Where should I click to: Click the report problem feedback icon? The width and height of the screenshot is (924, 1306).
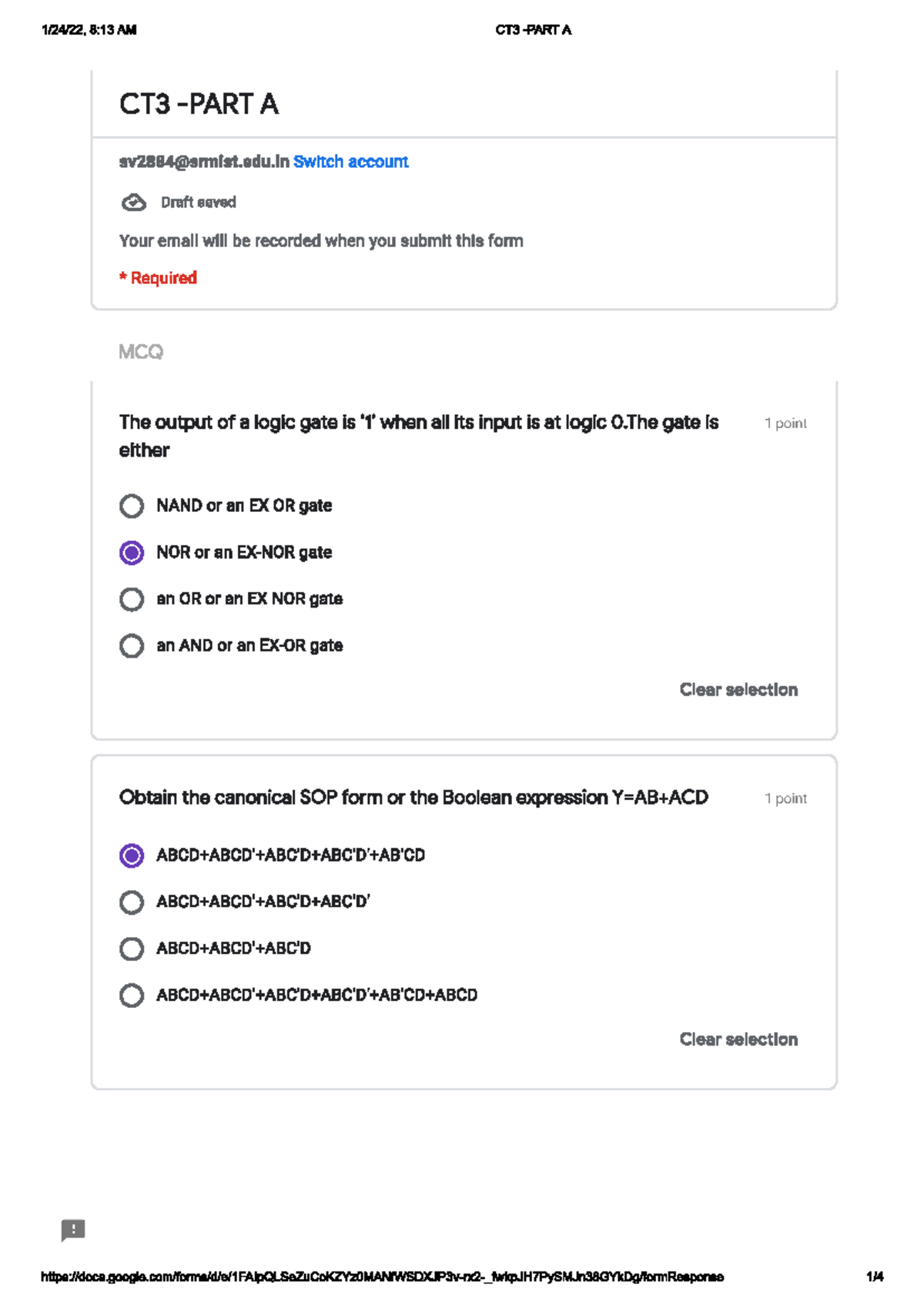[x=73, y=1230]
